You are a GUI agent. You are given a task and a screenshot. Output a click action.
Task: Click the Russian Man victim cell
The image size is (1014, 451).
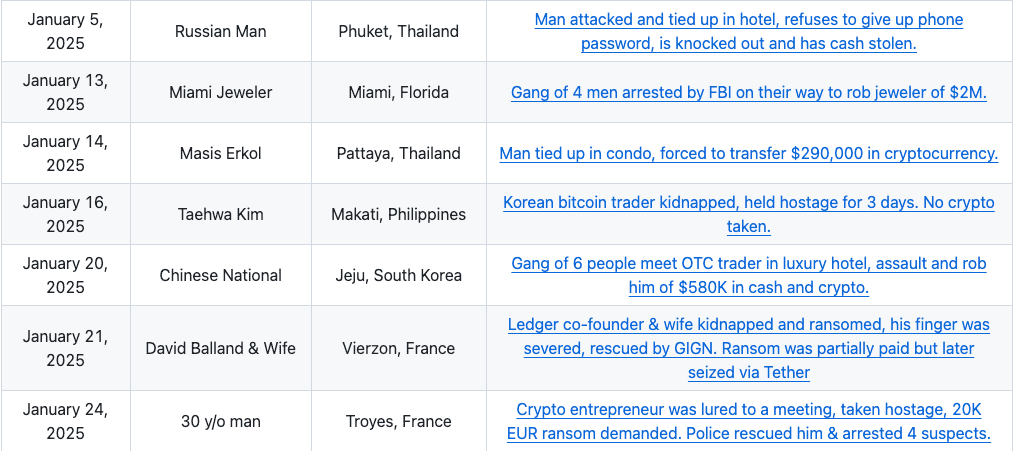(221, 32)
